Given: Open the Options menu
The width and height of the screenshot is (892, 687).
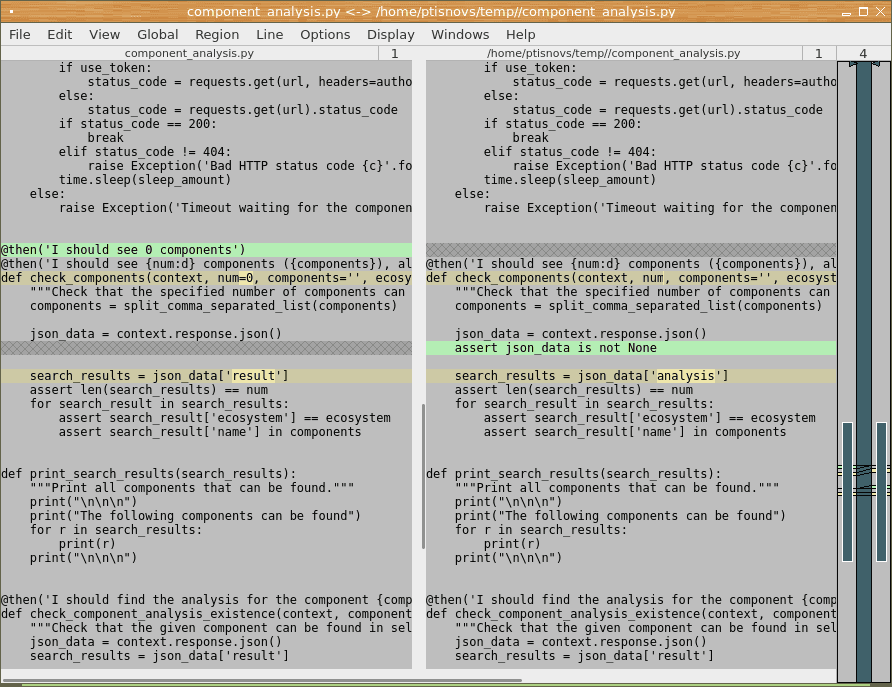Looking at the screenshot, I should coord(325,35).
